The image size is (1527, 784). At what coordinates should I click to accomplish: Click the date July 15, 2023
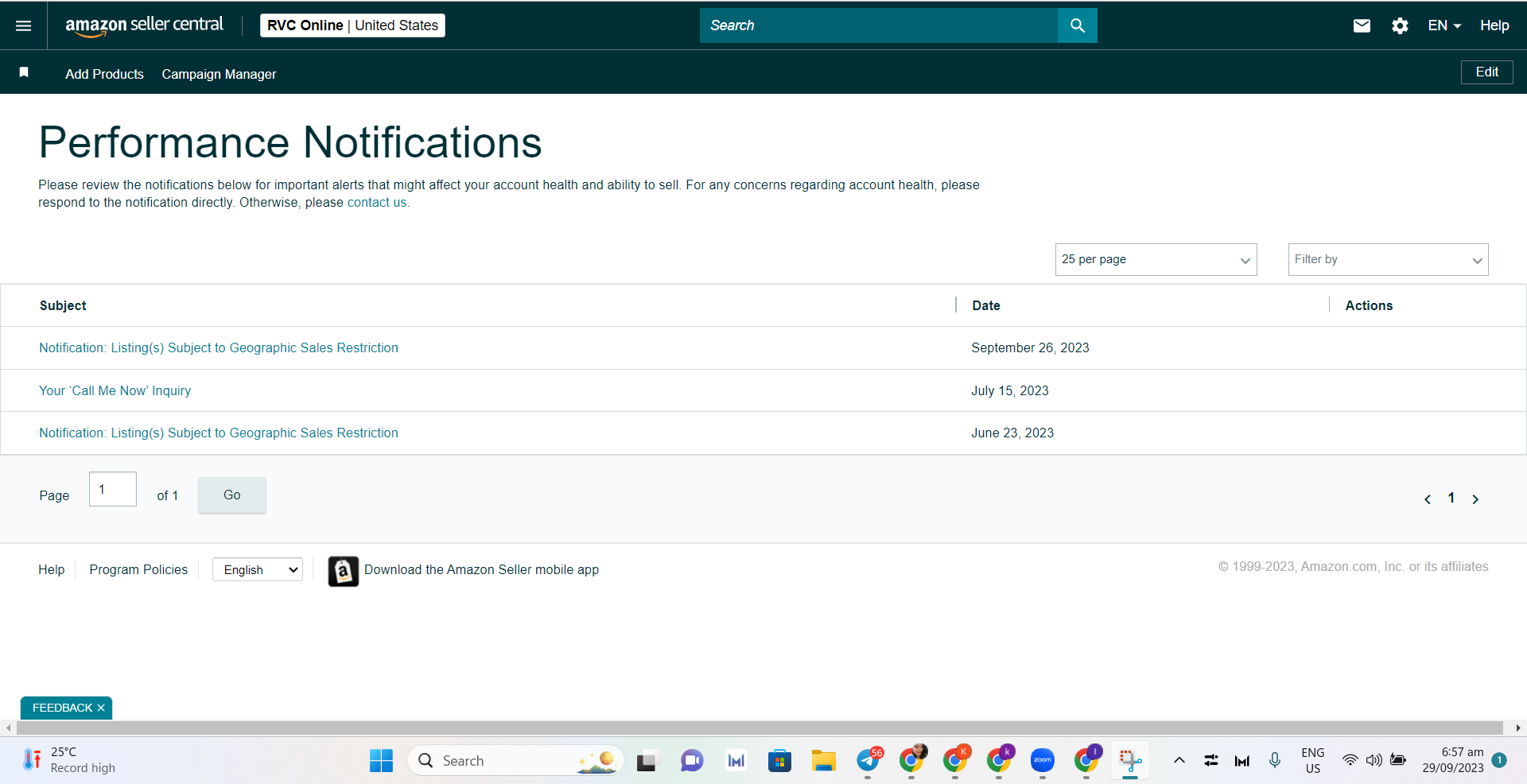[x=1010, y=390]
